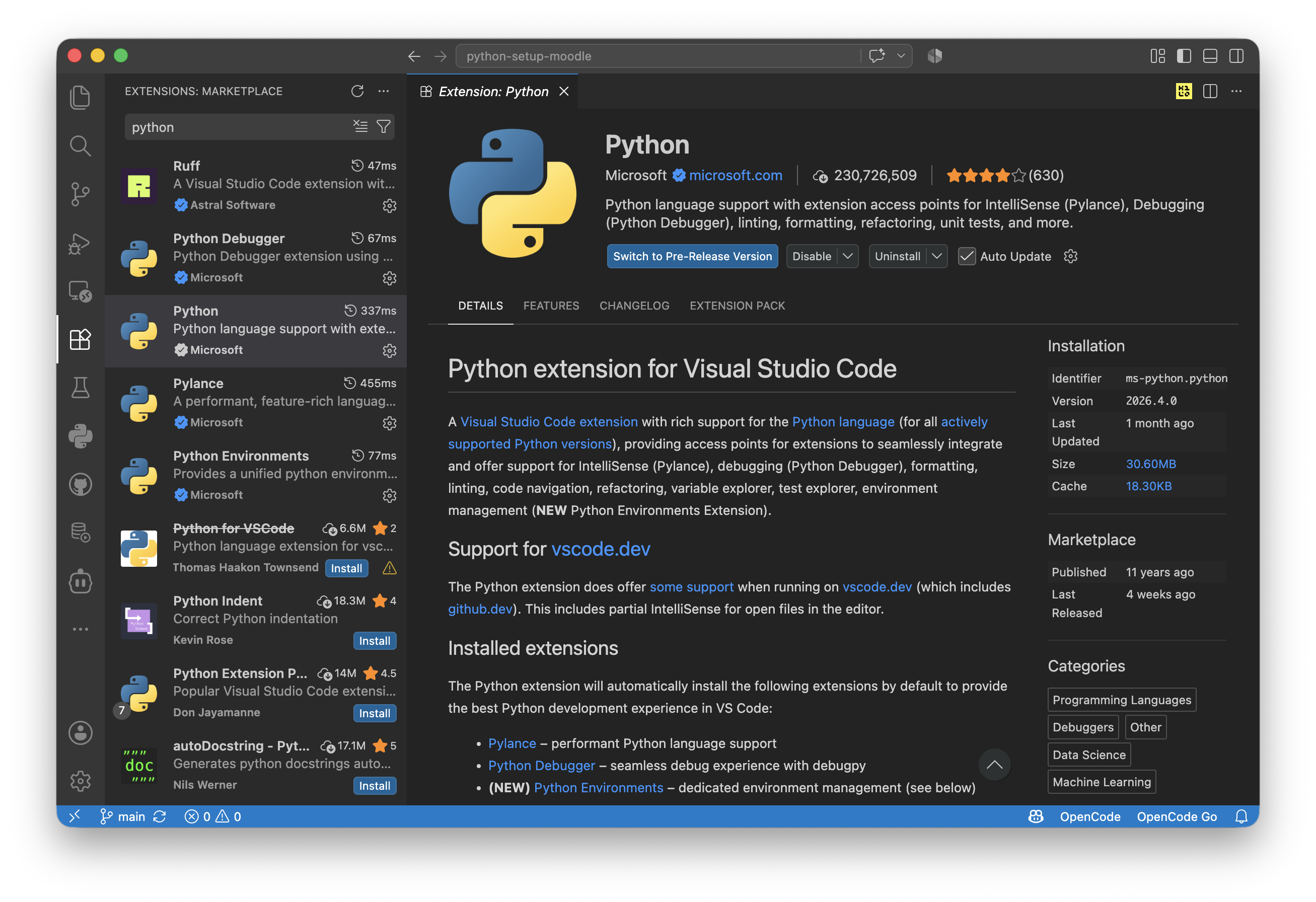Image resolution: width=1316 pixels, height=902 pixels.
Task: Open the robot chat activity bar icon
Action: tap(80, 581)
